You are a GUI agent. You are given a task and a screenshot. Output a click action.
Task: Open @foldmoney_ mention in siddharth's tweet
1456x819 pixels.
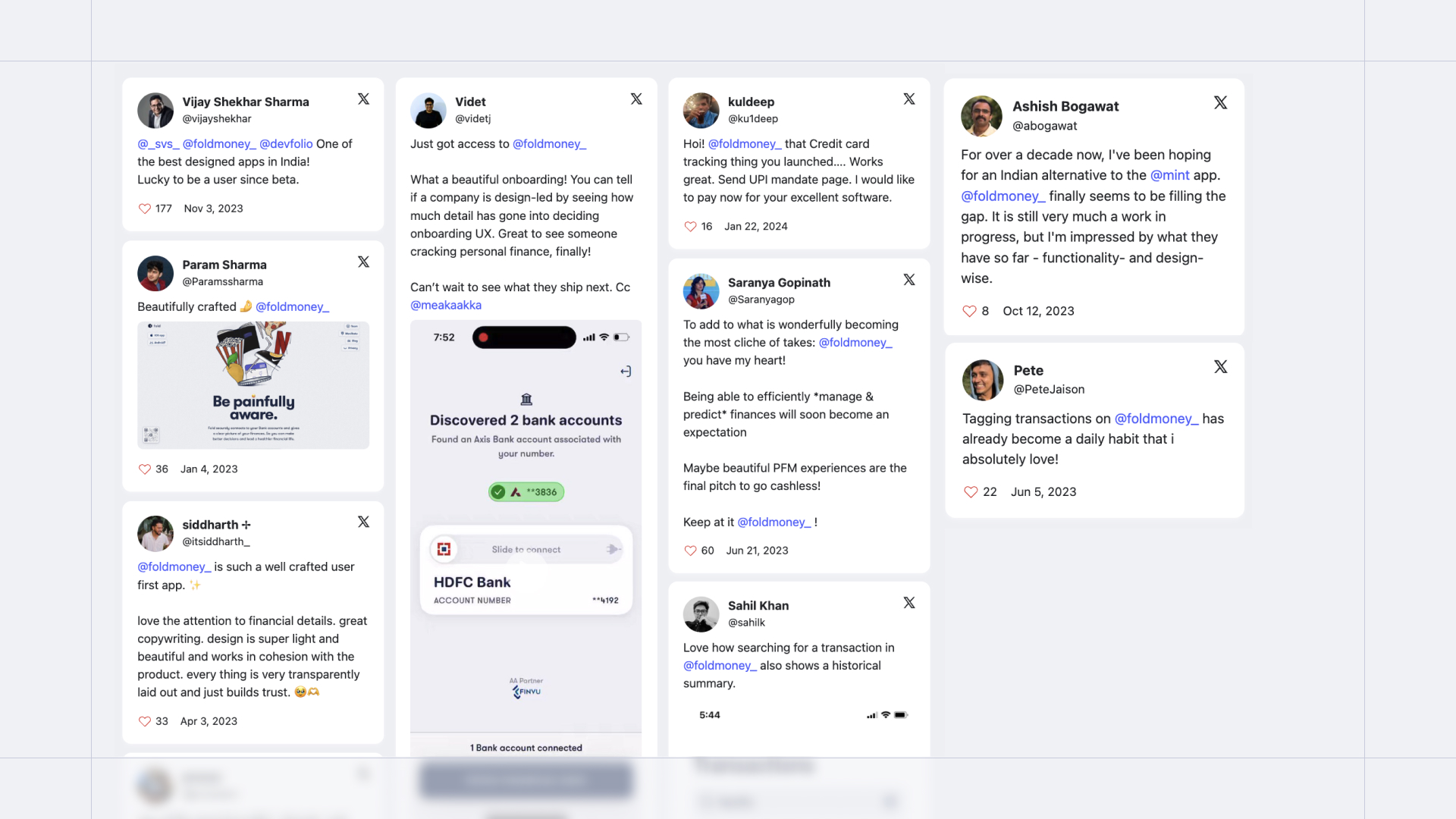pos(174,567)
